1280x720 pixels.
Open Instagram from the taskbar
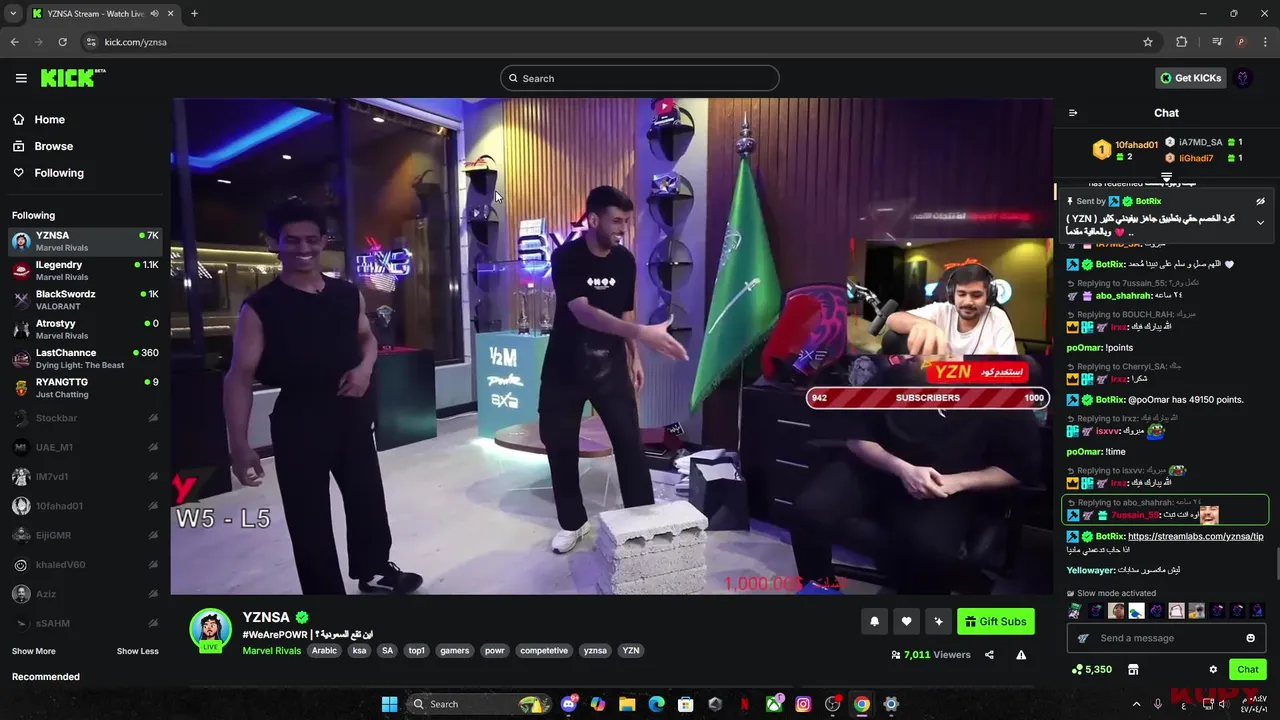click(803, 704)
